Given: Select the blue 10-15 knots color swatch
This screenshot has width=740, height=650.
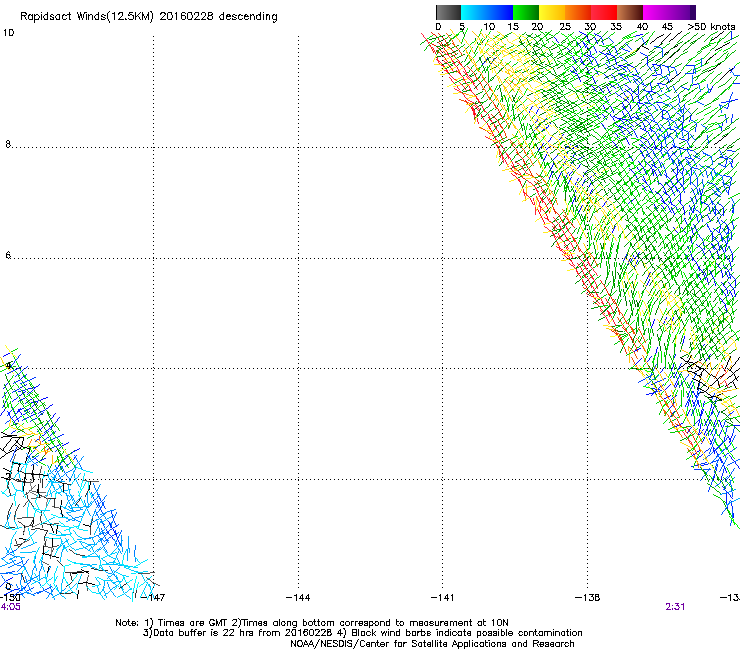Looking at the screenshot, I should (x=500, y=12).
